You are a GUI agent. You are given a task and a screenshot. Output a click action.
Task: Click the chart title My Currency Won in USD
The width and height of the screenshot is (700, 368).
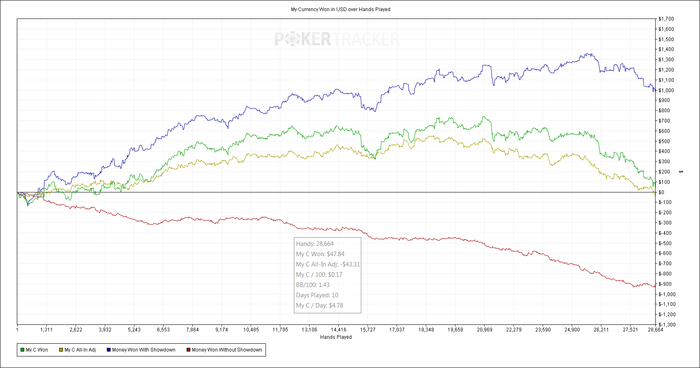tap(341, 9)
